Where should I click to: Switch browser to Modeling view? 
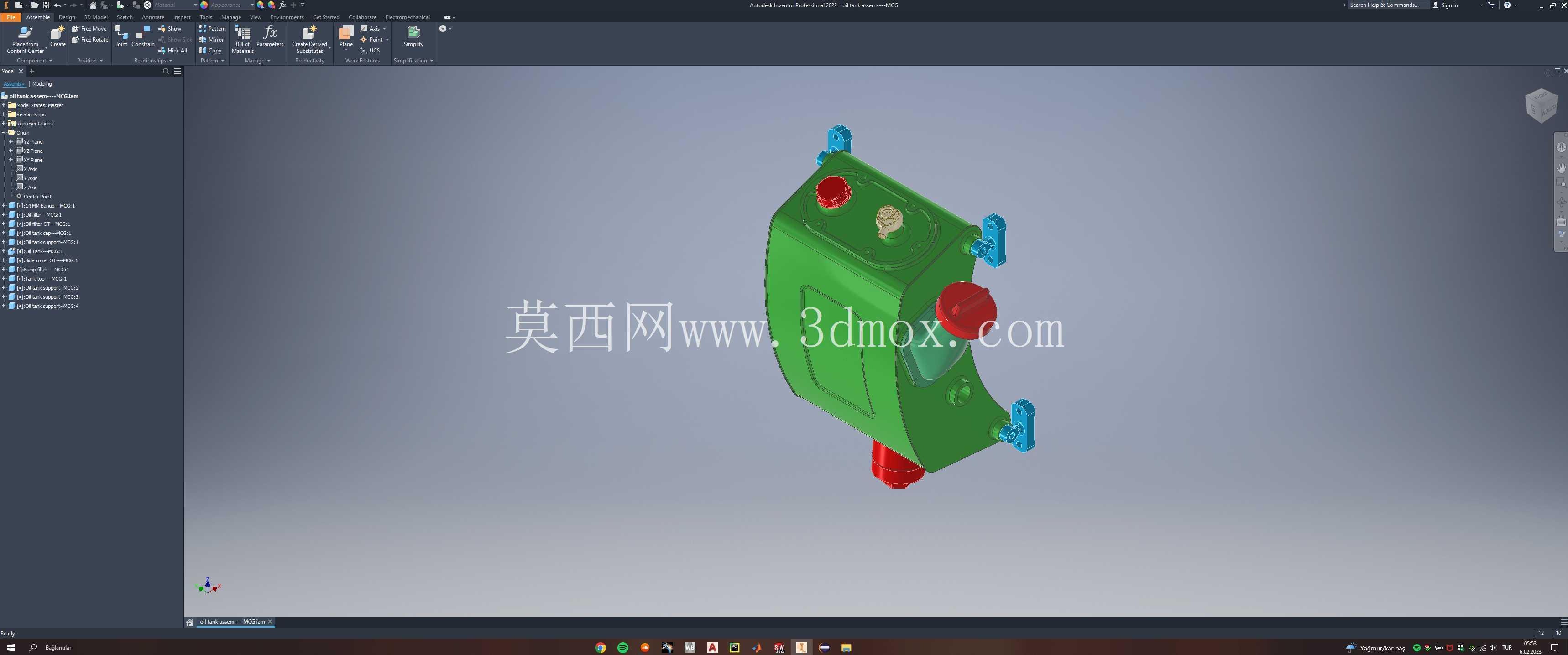click(42, 84)
